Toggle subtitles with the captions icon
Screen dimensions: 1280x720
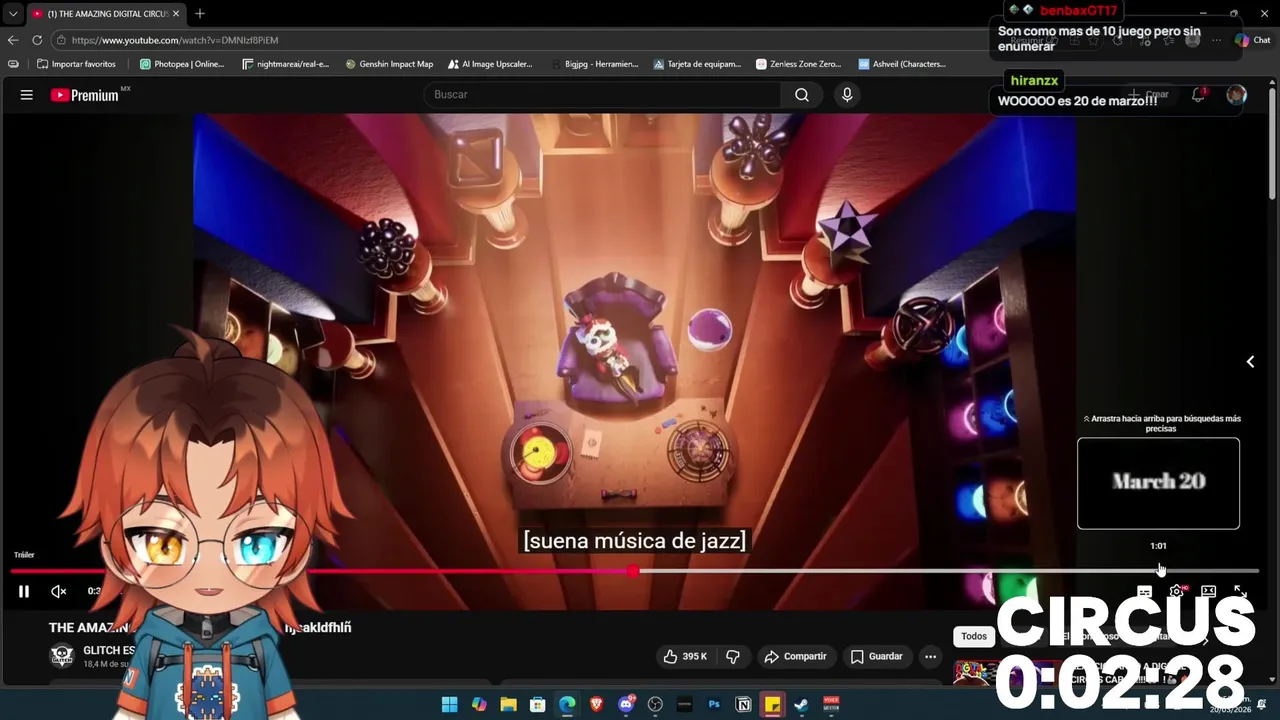click(1144, 591)
